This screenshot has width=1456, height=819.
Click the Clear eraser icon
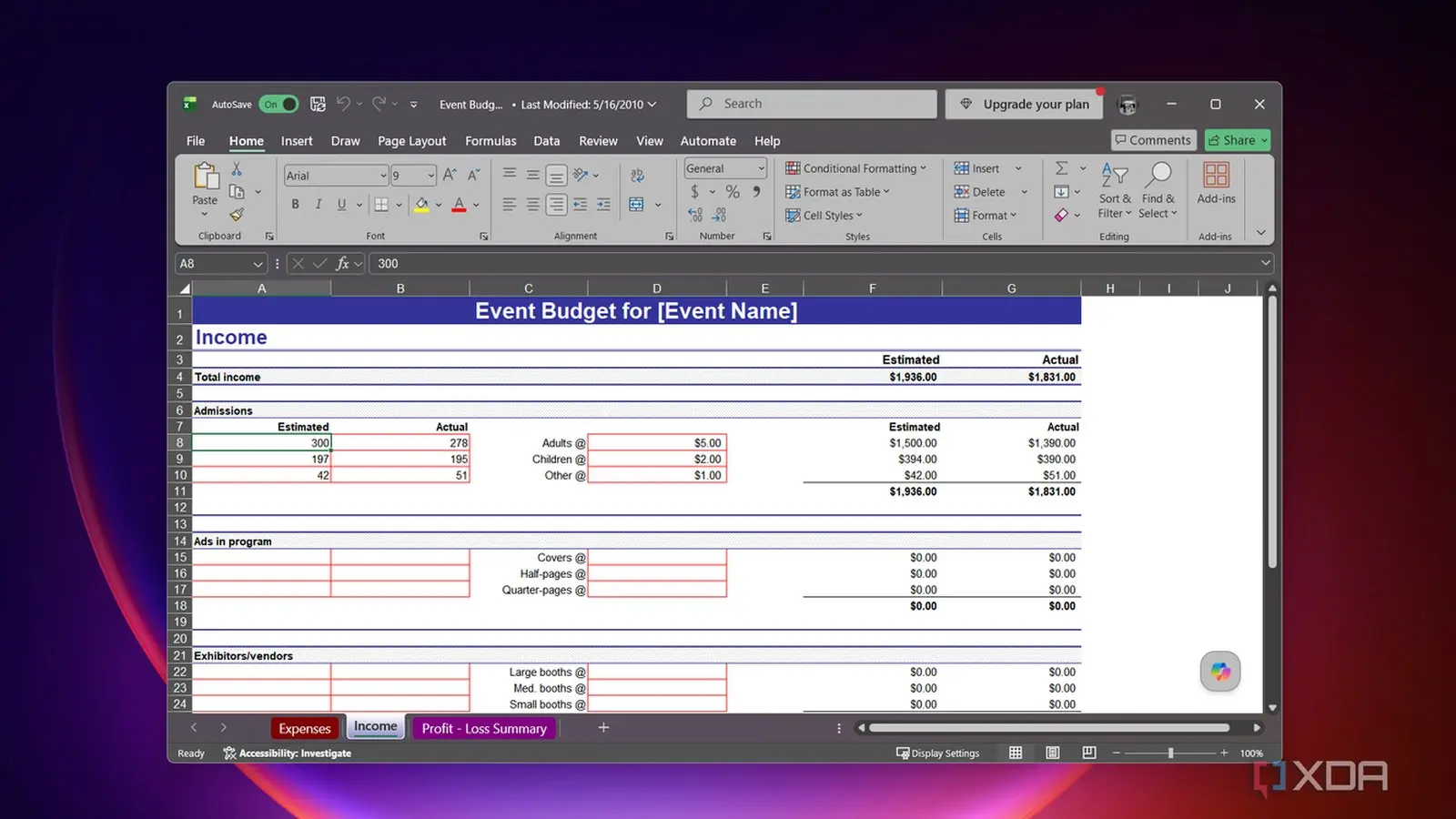(1062, 216)
